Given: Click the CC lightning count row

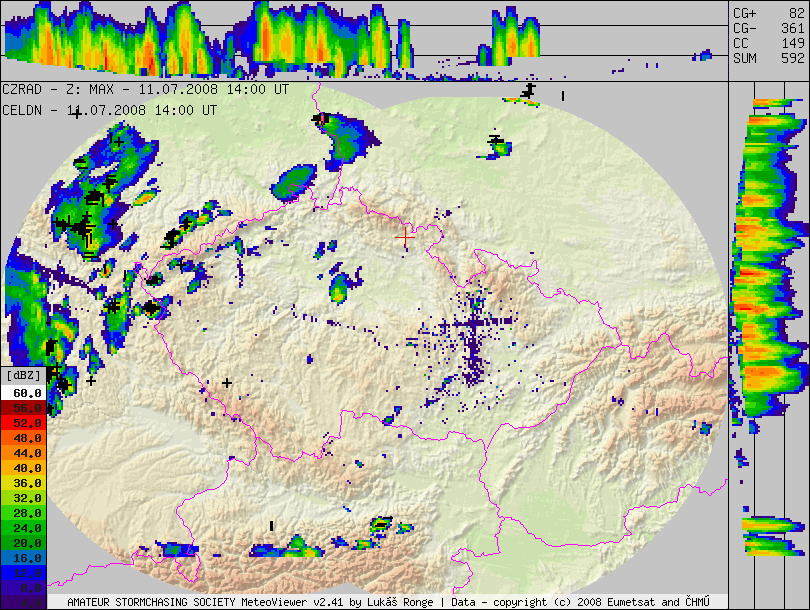Looking at the screenshot, I should tap(768, 44).
